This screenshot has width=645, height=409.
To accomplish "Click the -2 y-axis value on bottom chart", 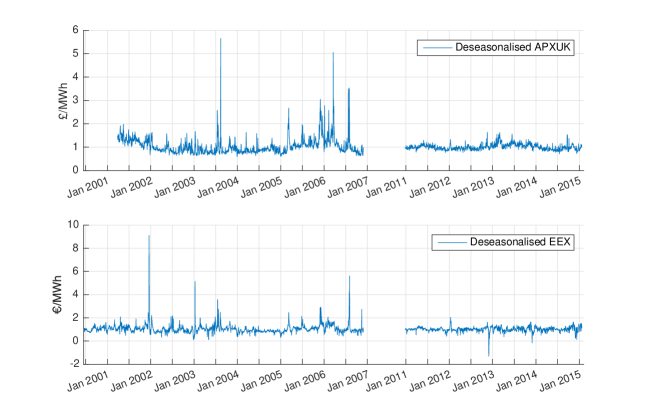I will pos(74,364).
